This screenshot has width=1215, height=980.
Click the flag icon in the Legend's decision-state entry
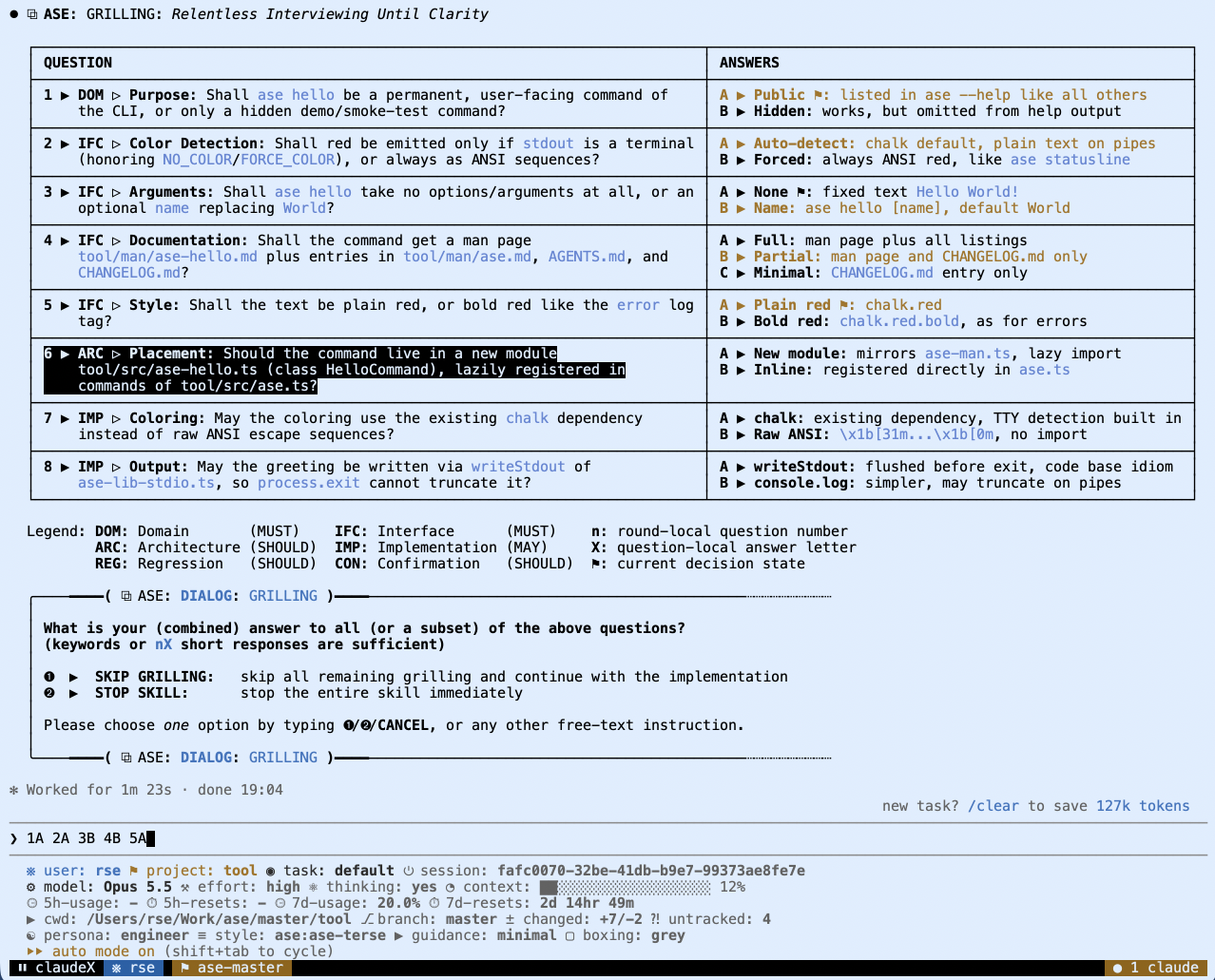click(596, 564)
